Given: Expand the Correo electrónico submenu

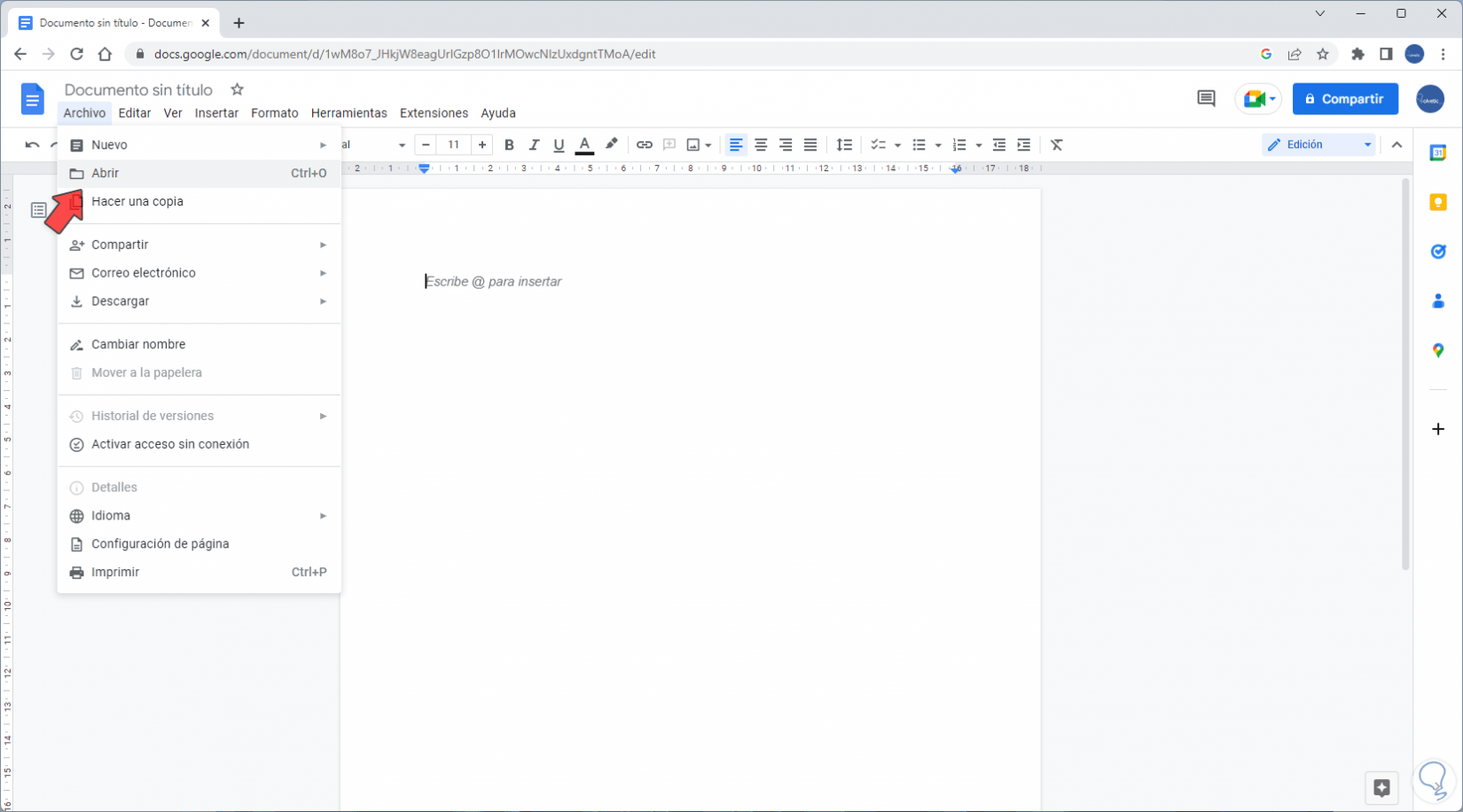Looking at the screenshot, I should [199, 273].
